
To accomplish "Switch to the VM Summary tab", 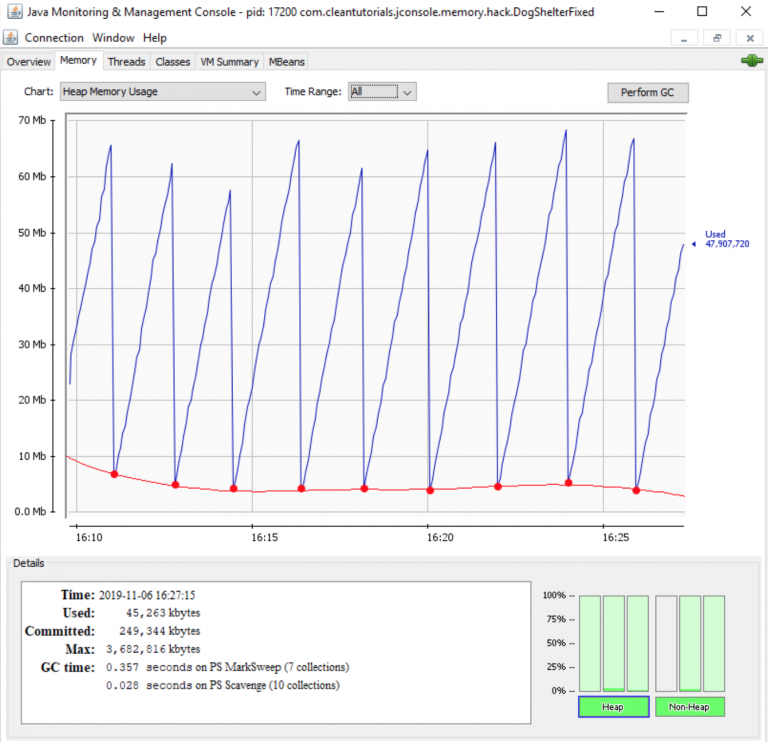I will (228, 61).
